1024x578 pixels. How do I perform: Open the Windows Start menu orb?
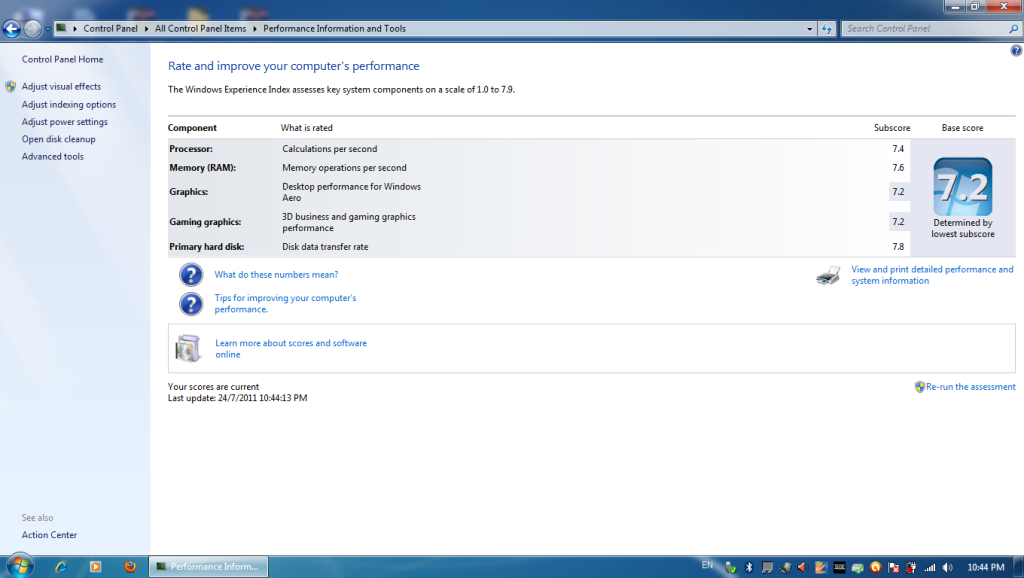19,566
